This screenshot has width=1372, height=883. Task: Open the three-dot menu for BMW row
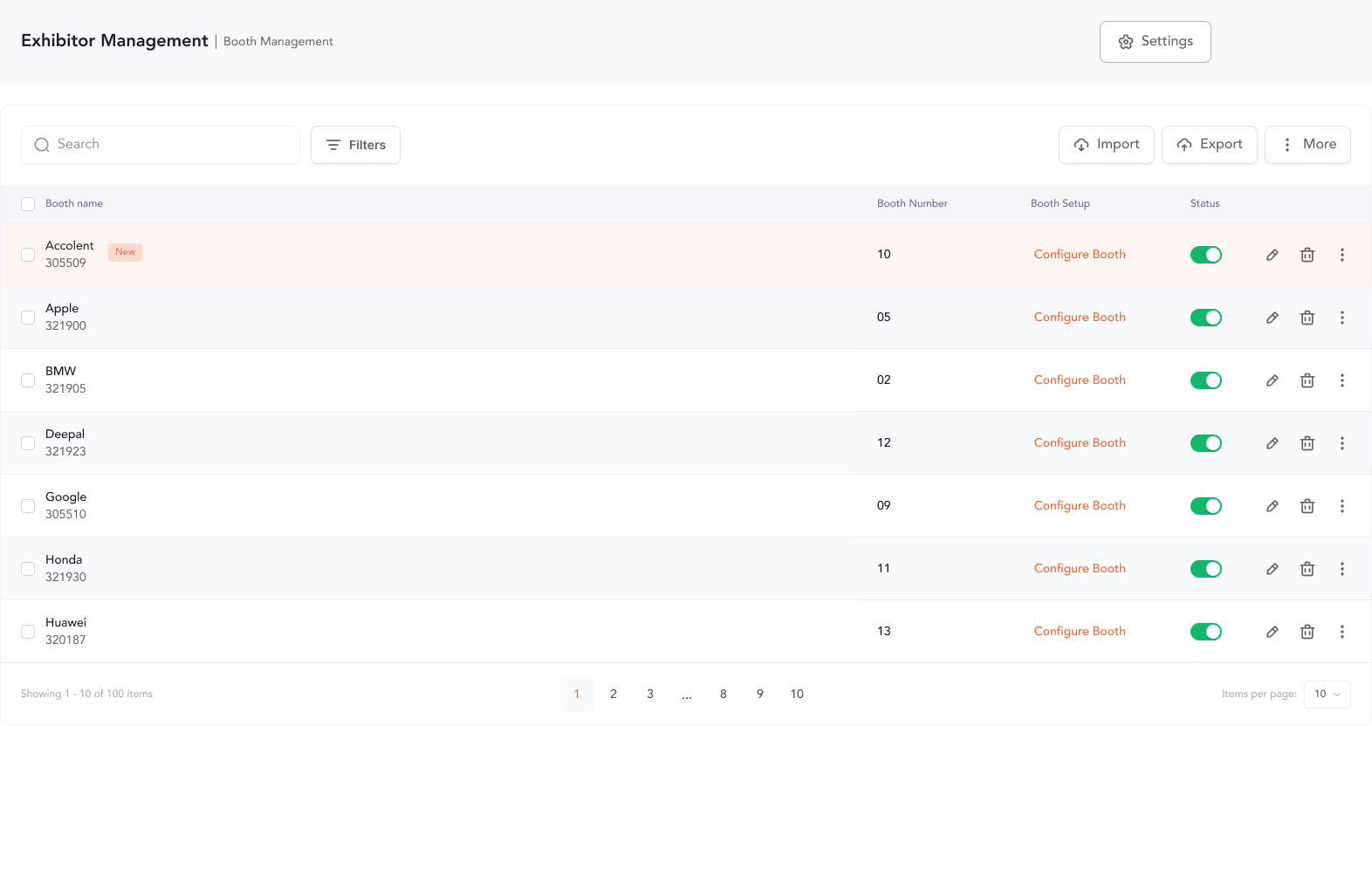(x=1342, y=380)
